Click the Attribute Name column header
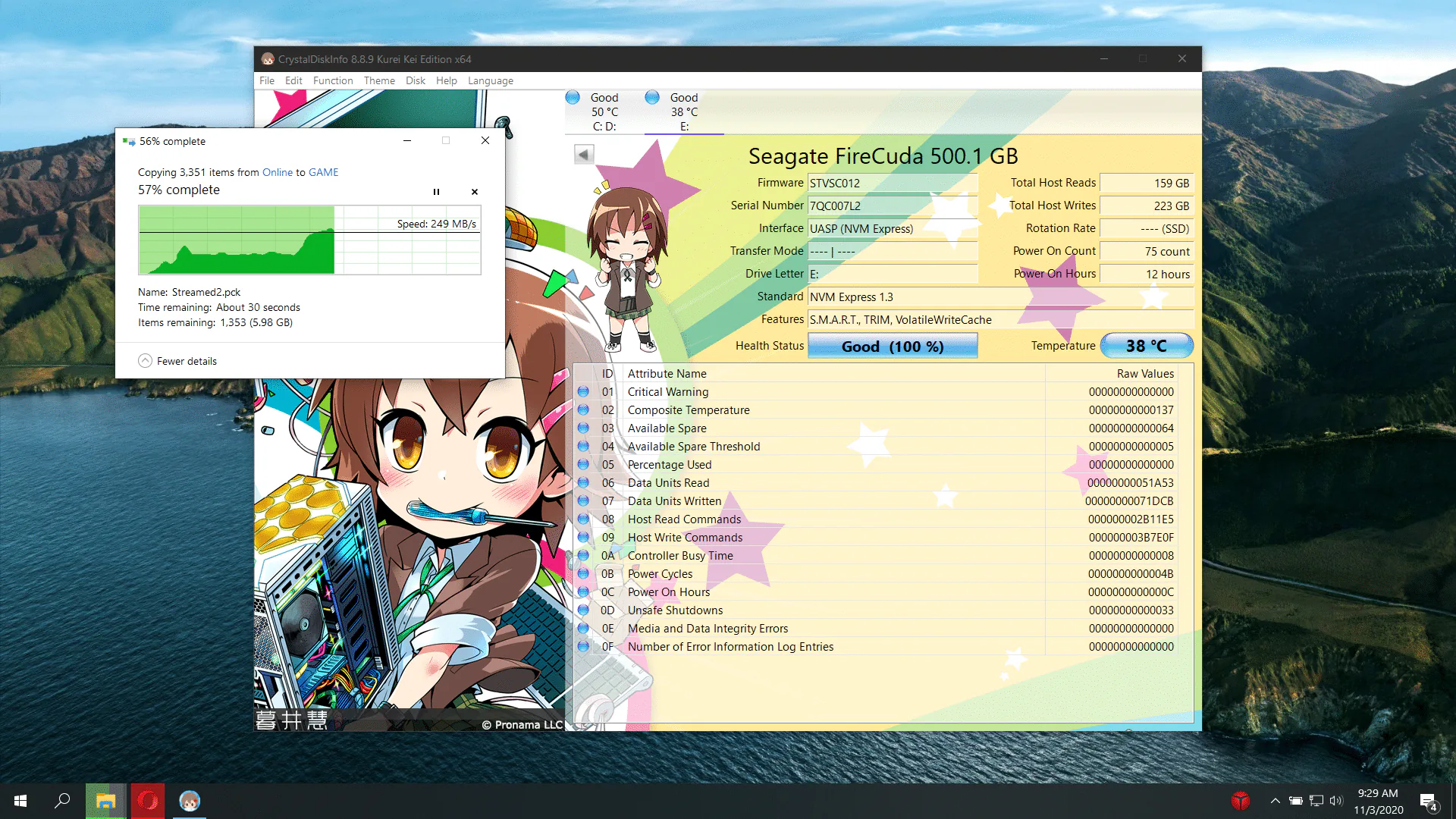 (833, 373)
